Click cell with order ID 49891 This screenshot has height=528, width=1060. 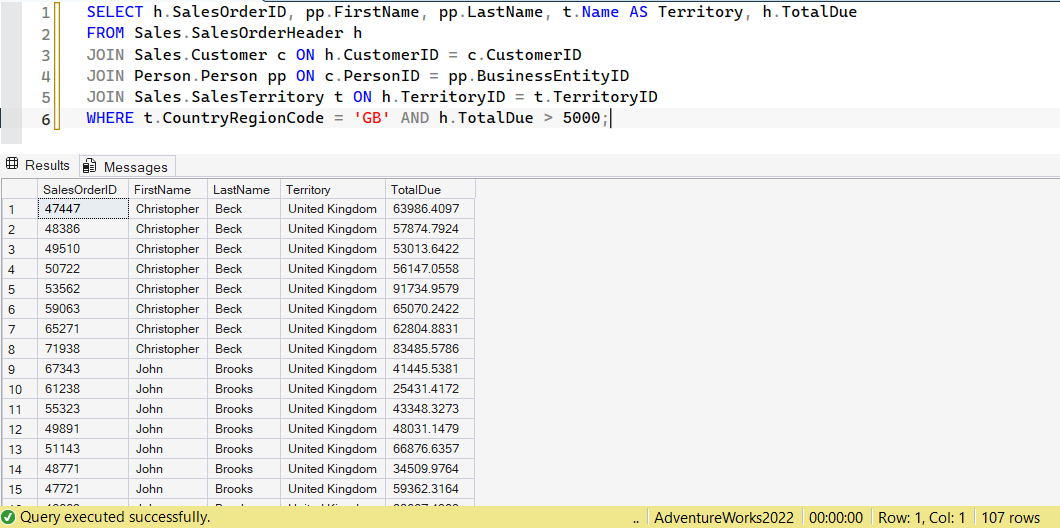pos(83,429)
